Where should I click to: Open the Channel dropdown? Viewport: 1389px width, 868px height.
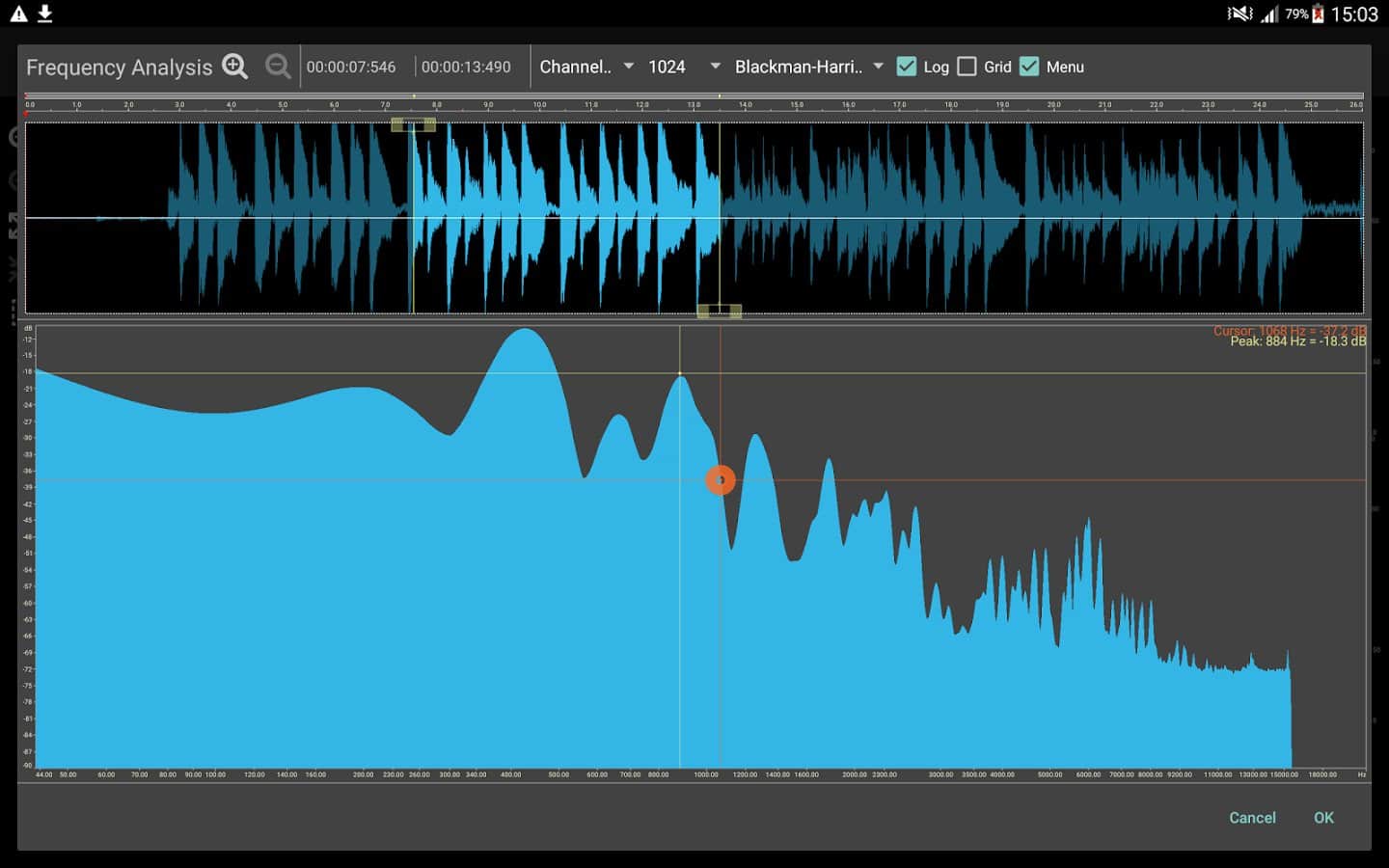click(586, 67)
